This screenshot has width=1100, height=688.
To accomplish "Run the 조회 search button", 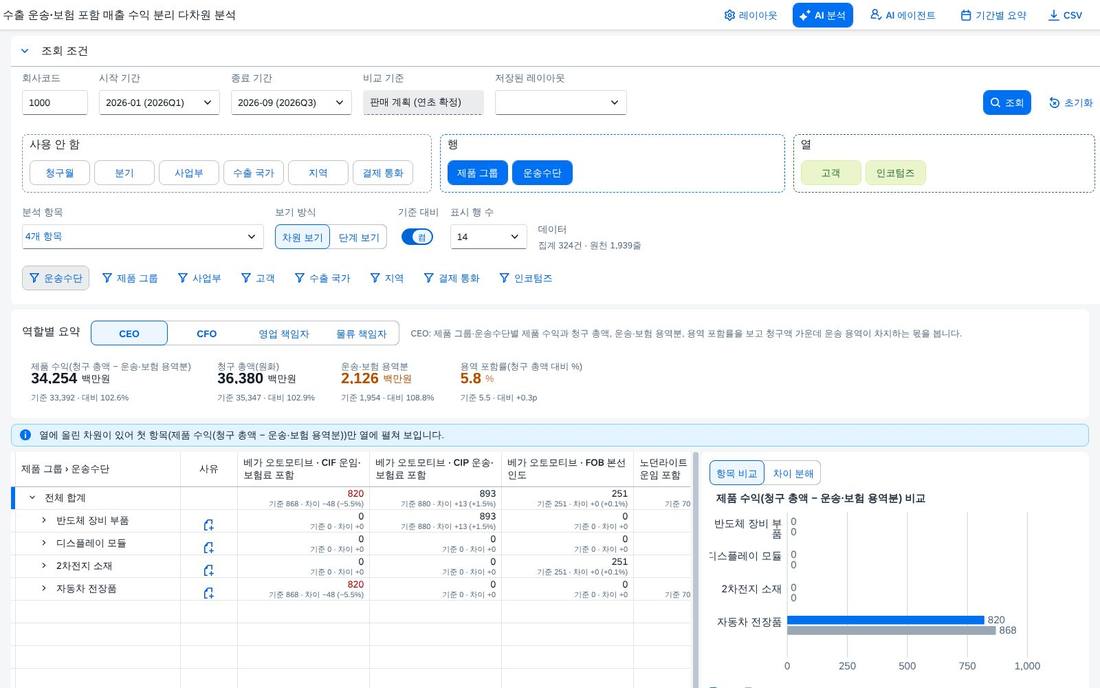I will (1007, 102).
